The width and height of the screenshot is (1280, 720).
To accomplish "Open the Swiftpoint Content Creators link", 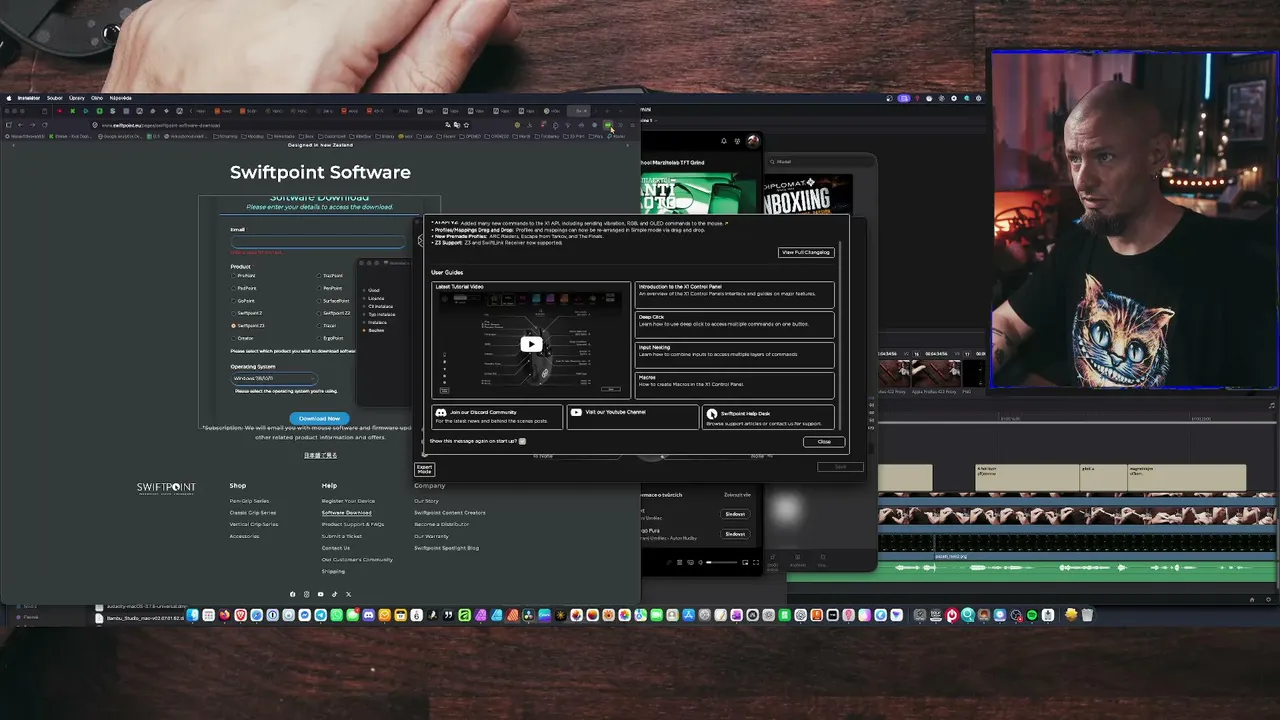I will 450,512.
